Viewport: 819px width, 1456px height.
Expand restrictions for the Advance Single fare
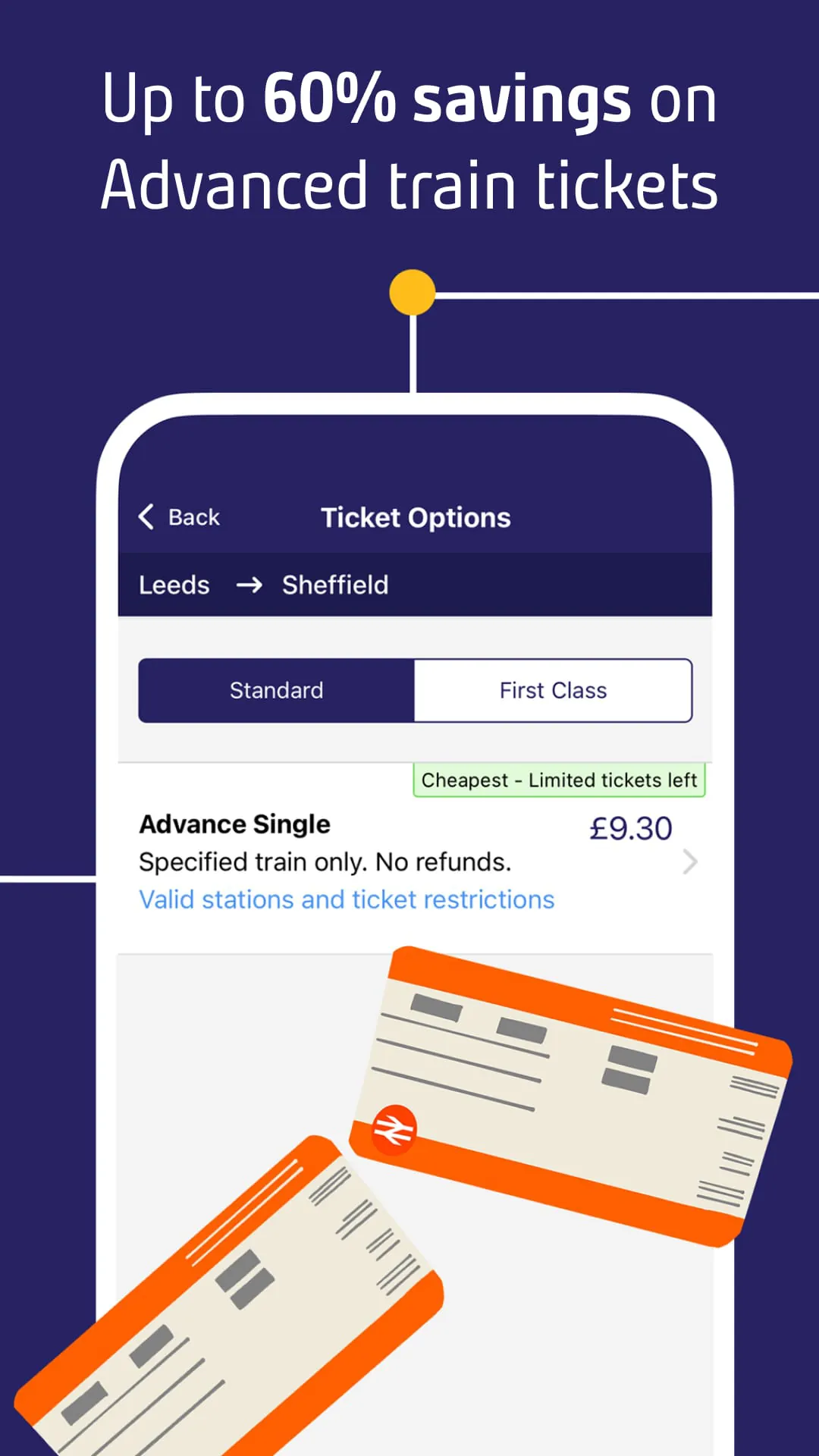(347, 899)
